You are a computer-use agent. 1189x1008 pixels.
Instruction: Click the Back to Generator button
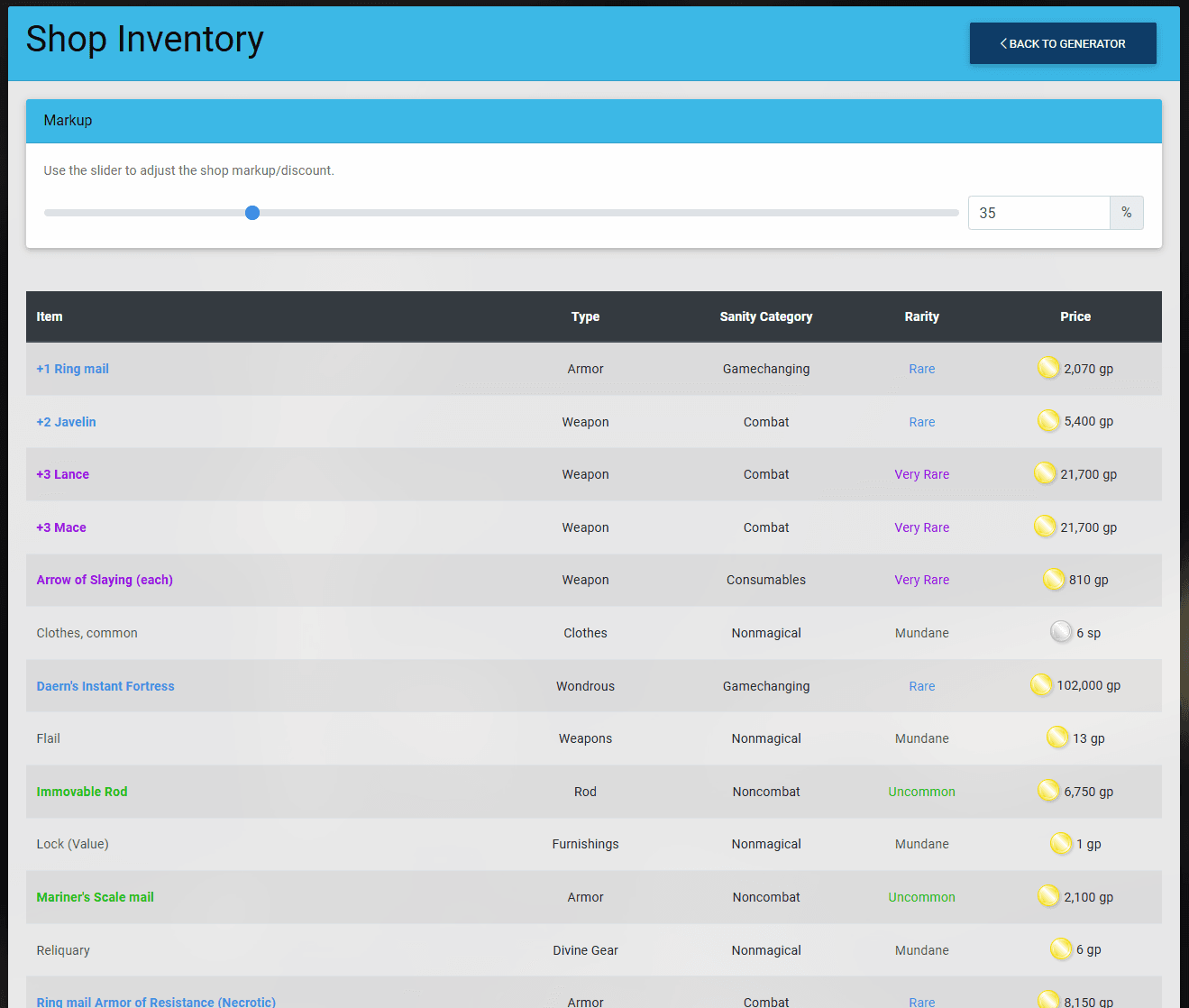tap(1063, 42)
